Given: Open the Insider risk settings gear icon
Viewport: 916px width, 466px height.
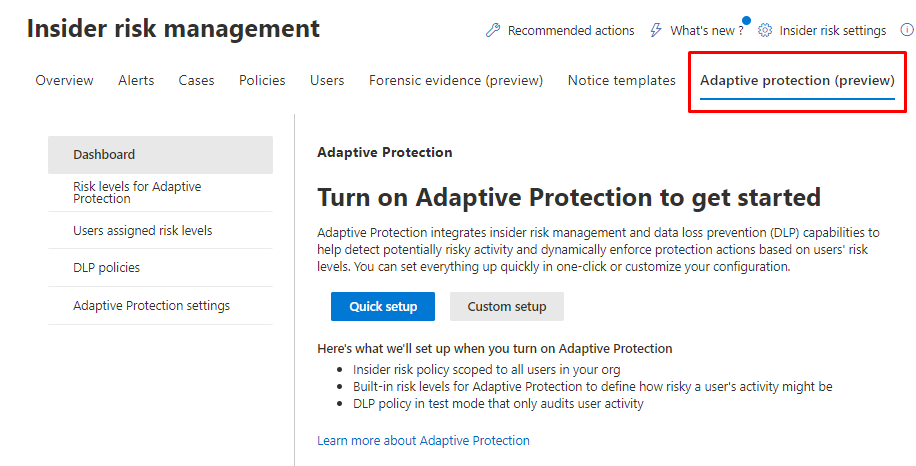Looking at the screenshot, I should click(x=765, y=30).
